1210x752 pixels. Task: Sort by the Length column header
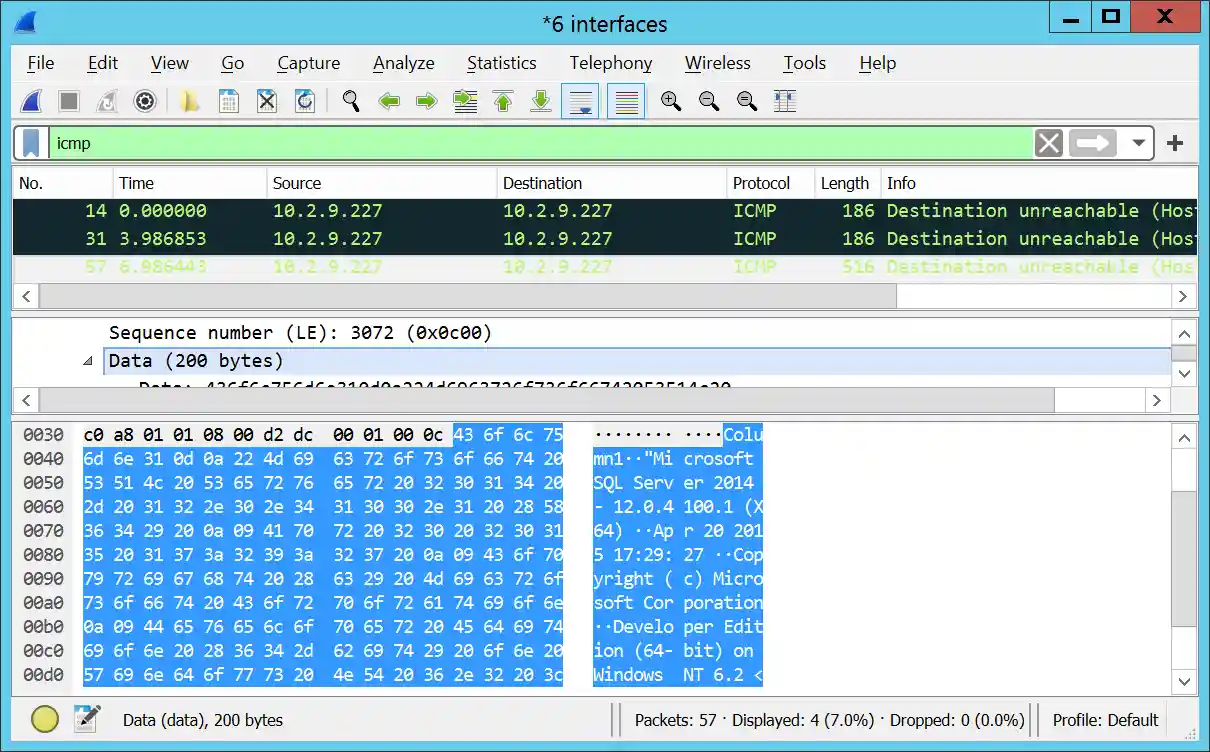847,183
